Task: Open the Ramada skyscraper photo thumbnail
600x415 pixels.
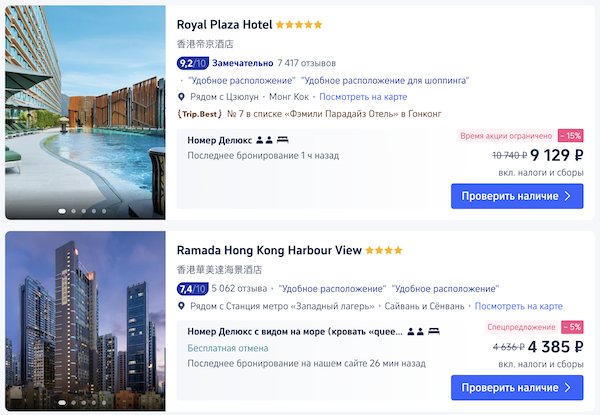Action: tap(85, 321)
